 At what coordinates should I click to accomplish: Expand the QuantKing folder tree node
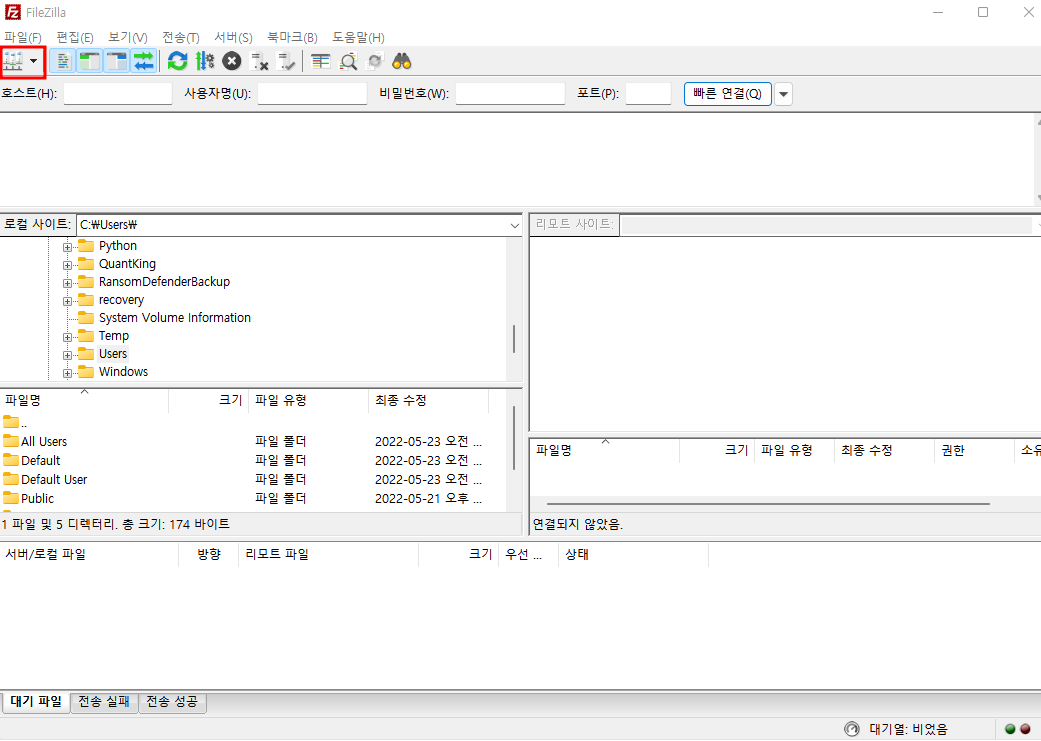[x=67, y=266]
